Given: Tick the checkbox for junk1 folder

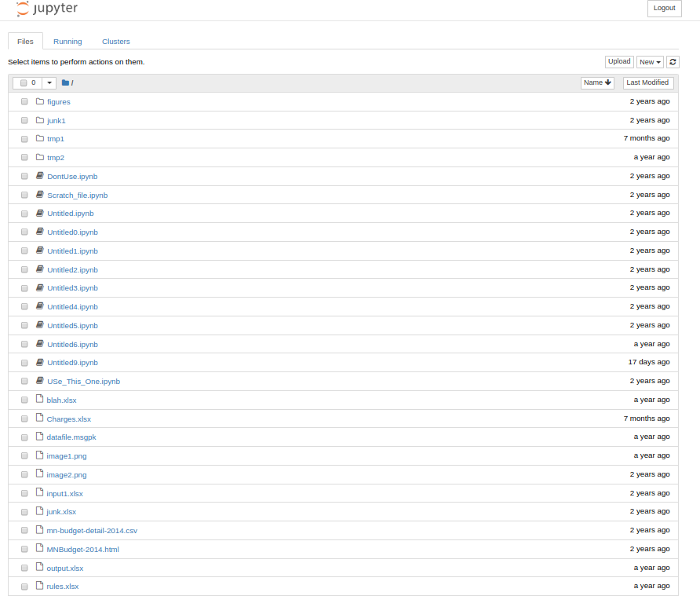Looking at the screenshot, I should [24, 121].
